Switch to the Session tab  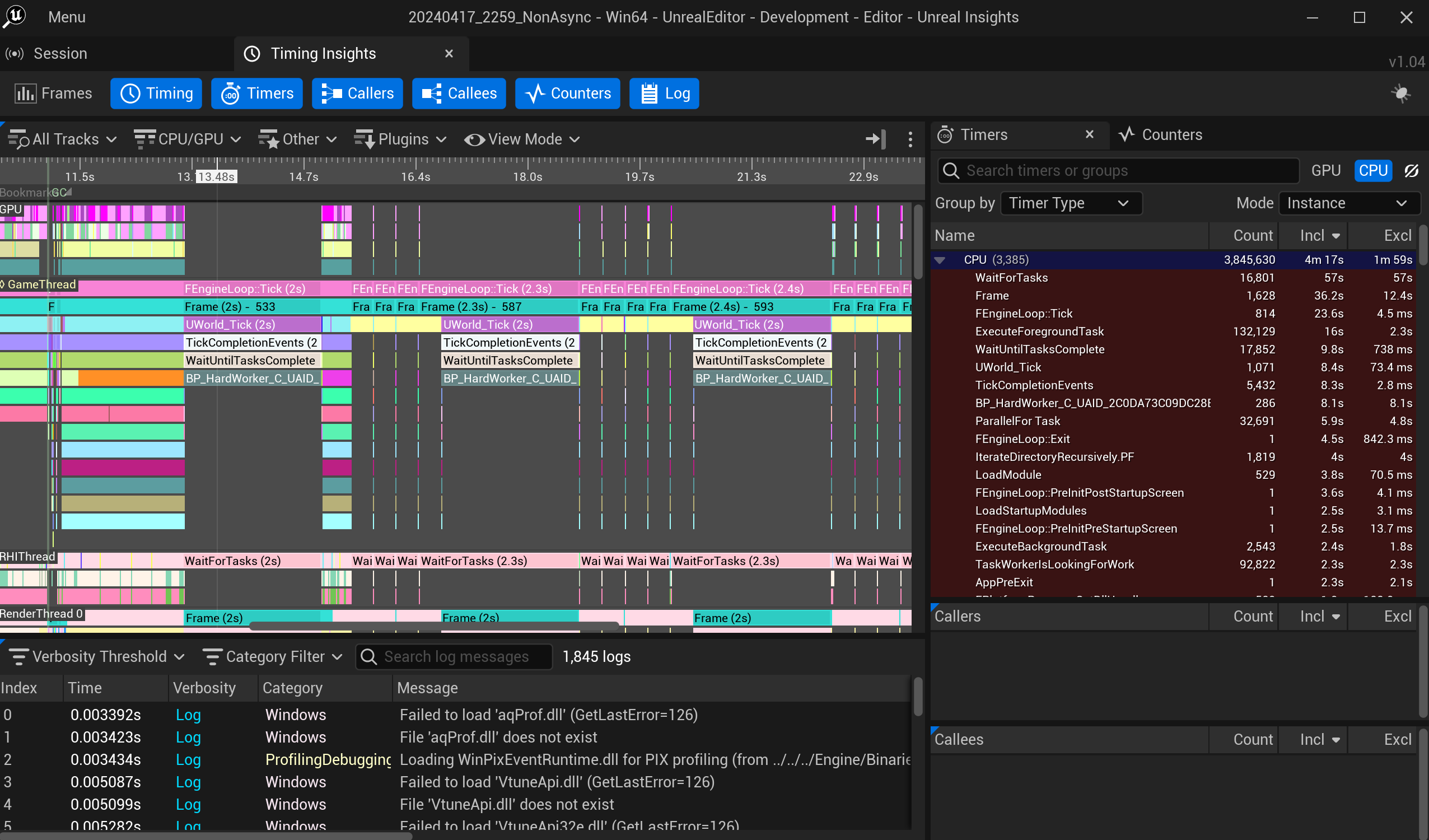point(60,53)
